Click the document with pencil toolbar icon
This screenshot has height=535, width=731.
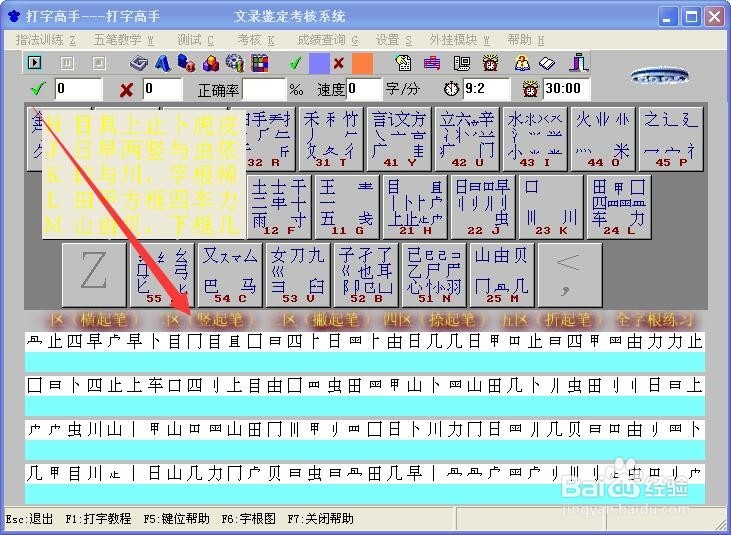(403, 63)
